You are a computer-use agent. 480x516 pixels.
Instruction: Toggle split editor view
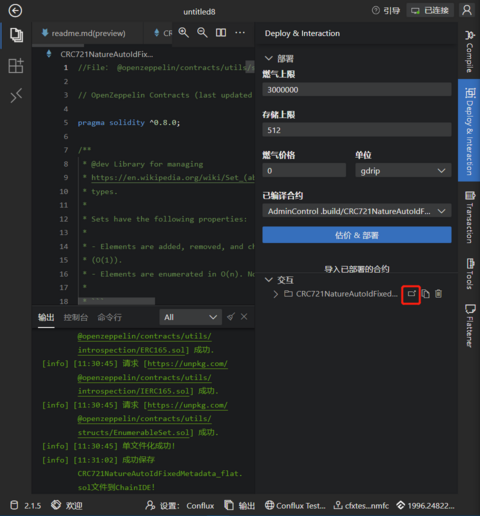pyautogui.click(x=221, y=33)
